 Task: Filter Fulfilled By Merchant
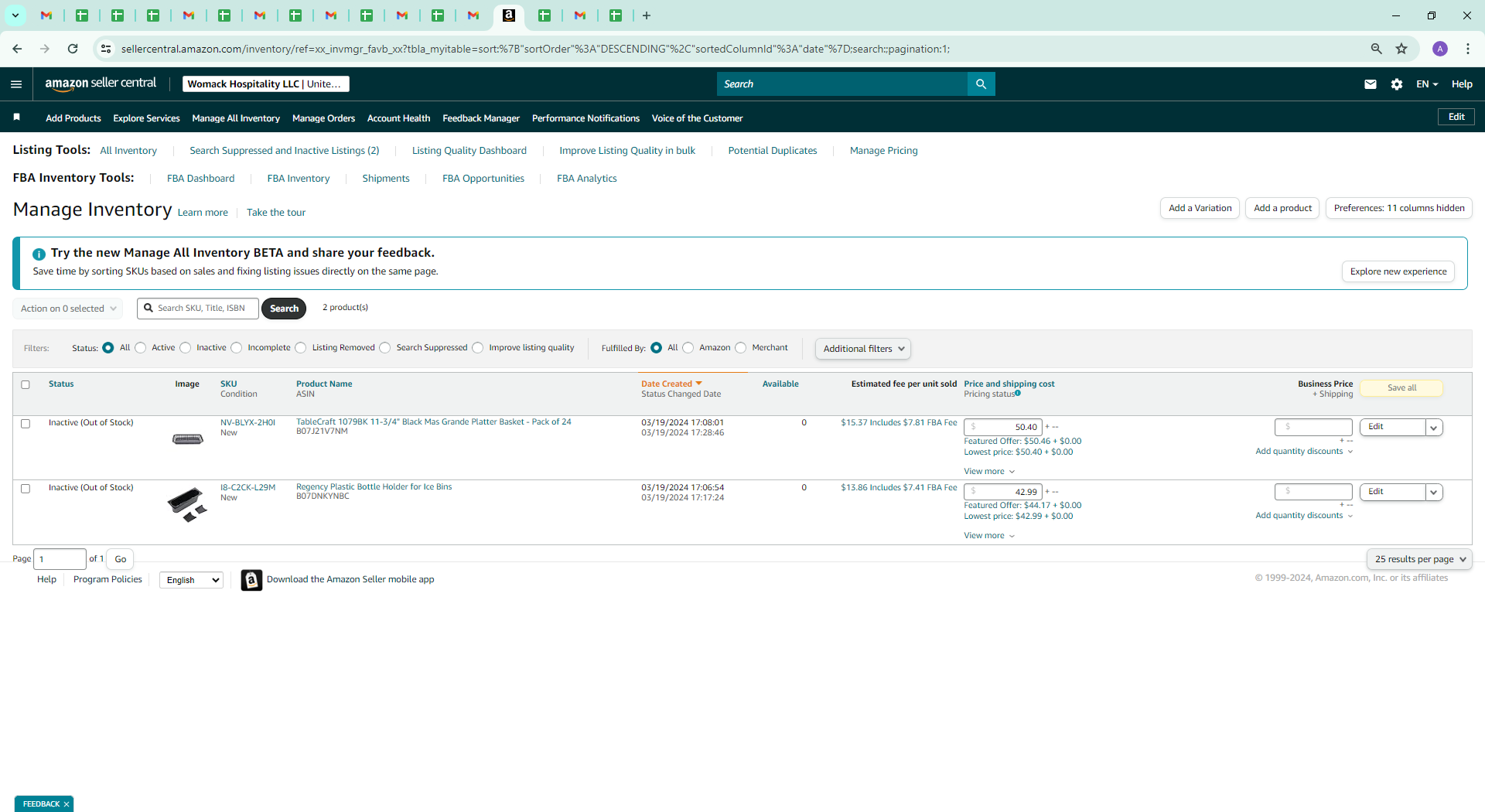pos(741,348)
